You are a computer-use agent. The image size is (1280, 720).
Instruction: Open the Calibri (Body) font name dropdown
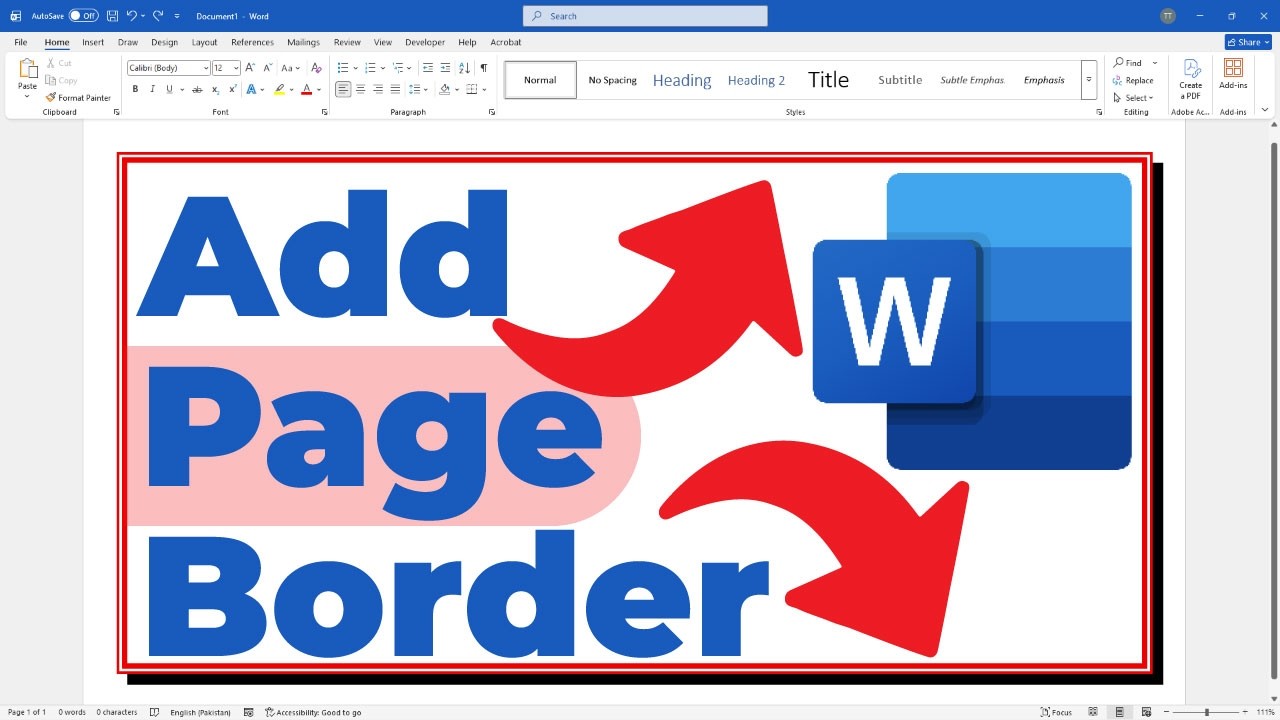point(205,68)
